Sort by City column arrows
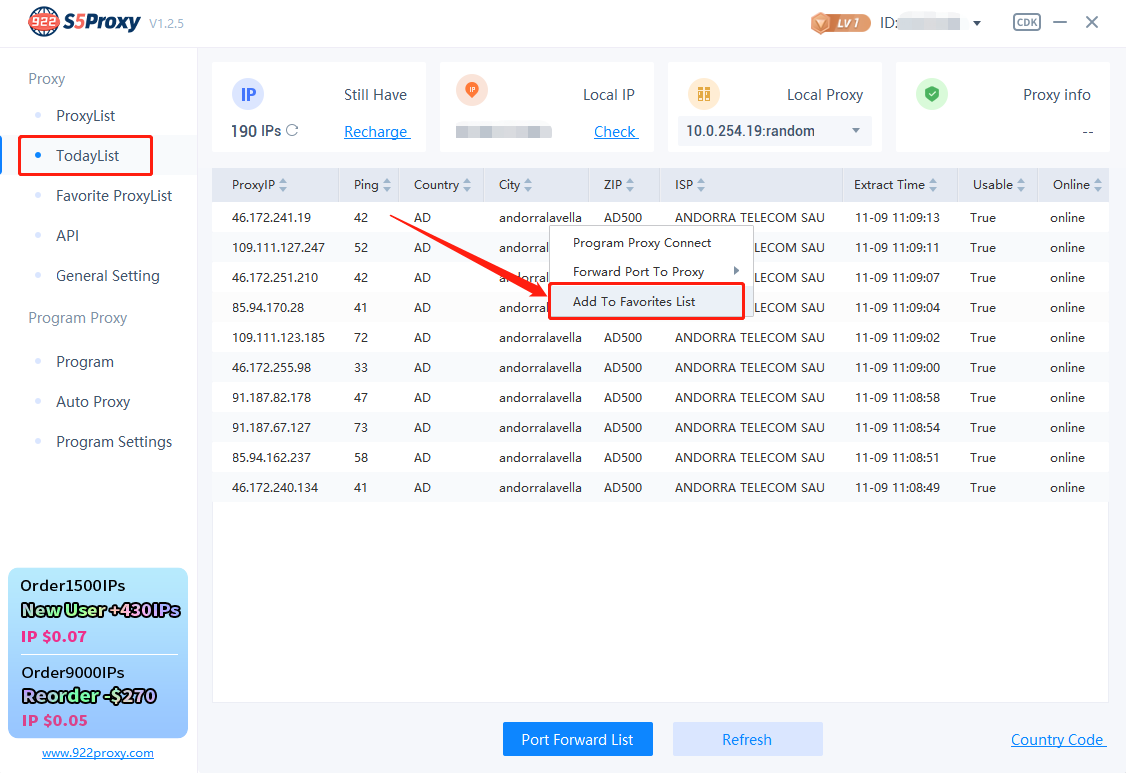The height and width of the screenshot is (773, 1126). point(528,185)
